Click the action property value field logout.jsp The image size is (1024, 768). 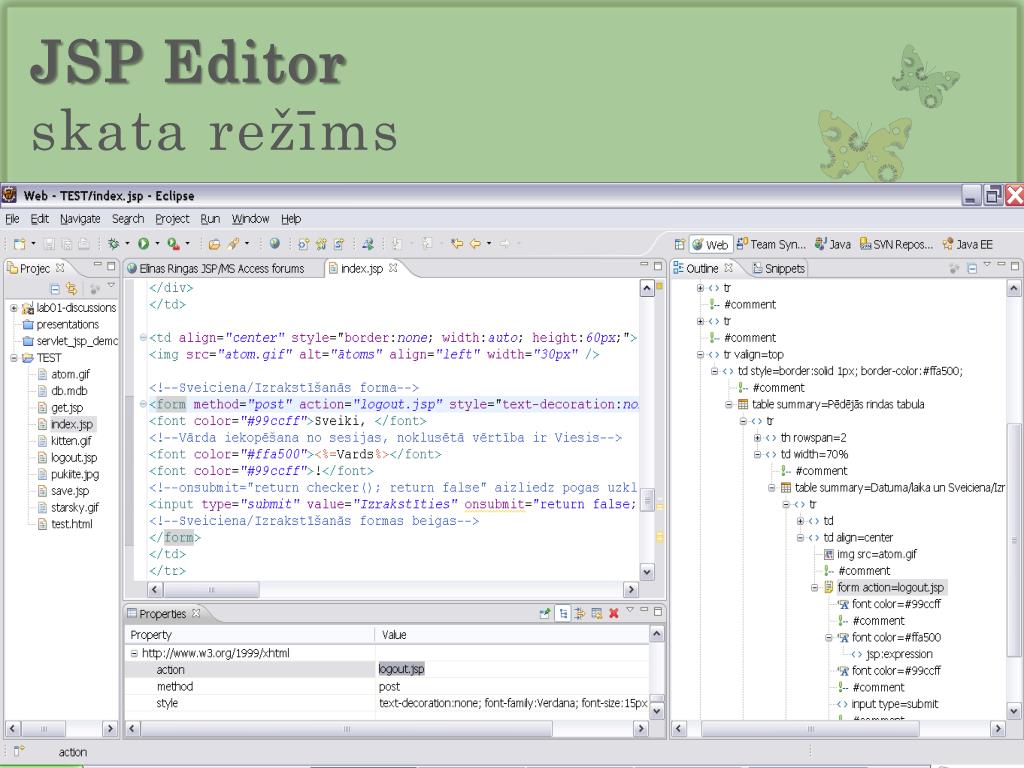click(513, 669)
